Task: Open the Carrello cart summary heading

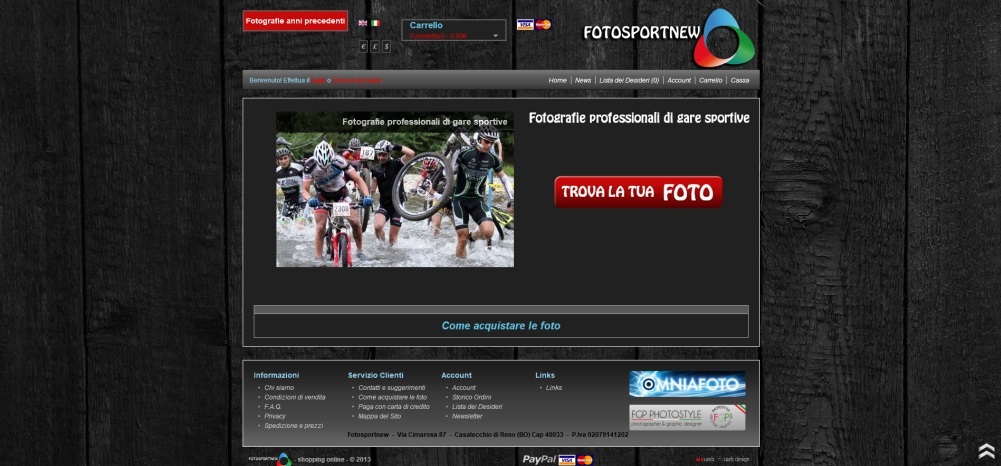Action: click(426, 25)
